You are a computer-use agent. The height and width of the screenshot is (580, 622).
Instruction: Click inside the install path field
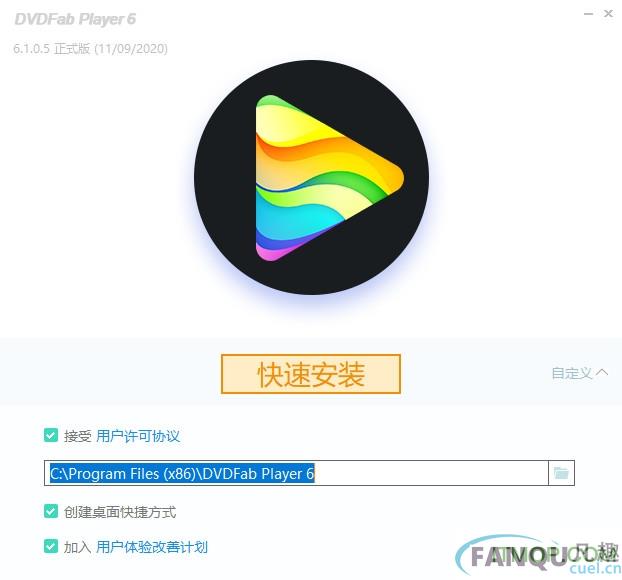click(x=296, y=473)
